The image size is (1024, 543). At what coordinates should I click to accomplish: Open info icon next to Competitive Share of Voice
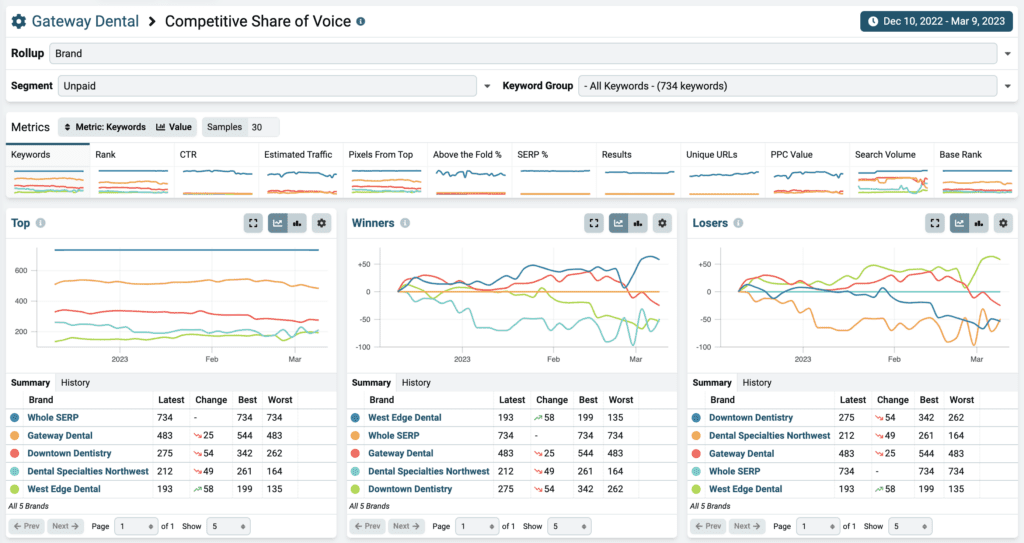coord(360,22)
